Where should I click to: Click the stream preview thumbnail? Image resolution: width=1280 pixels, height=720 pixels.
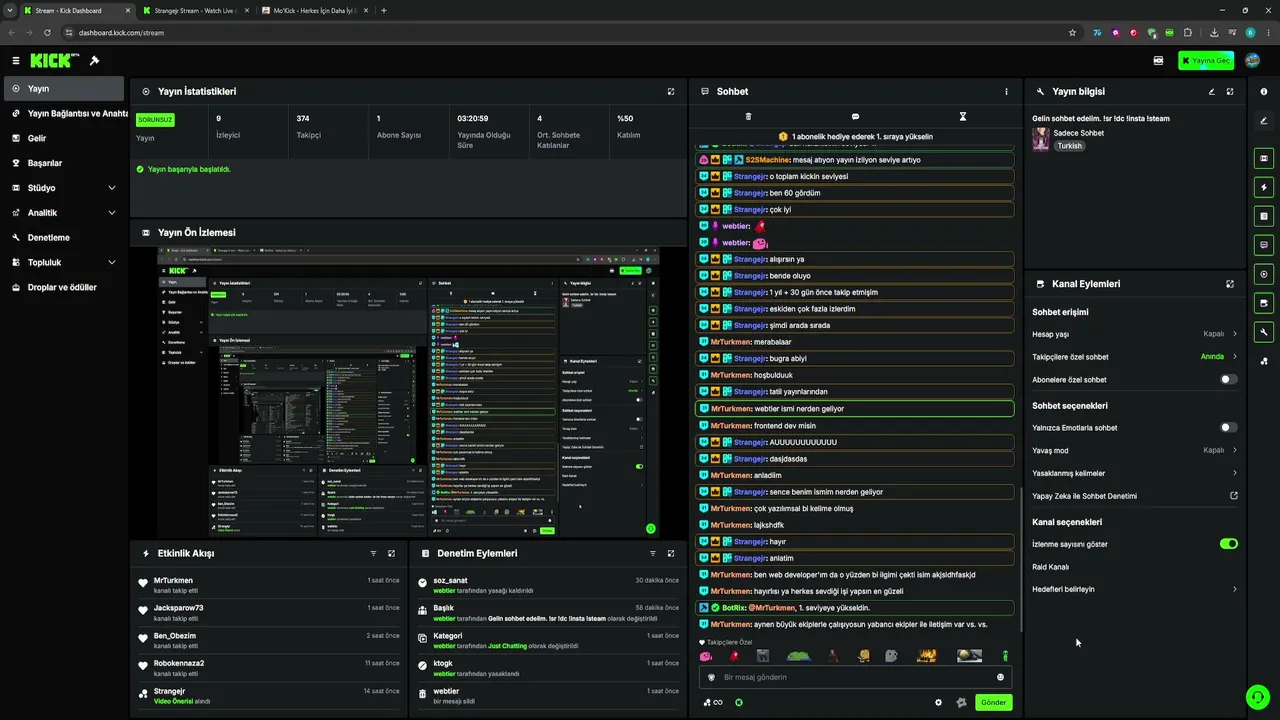pos(408,392)
